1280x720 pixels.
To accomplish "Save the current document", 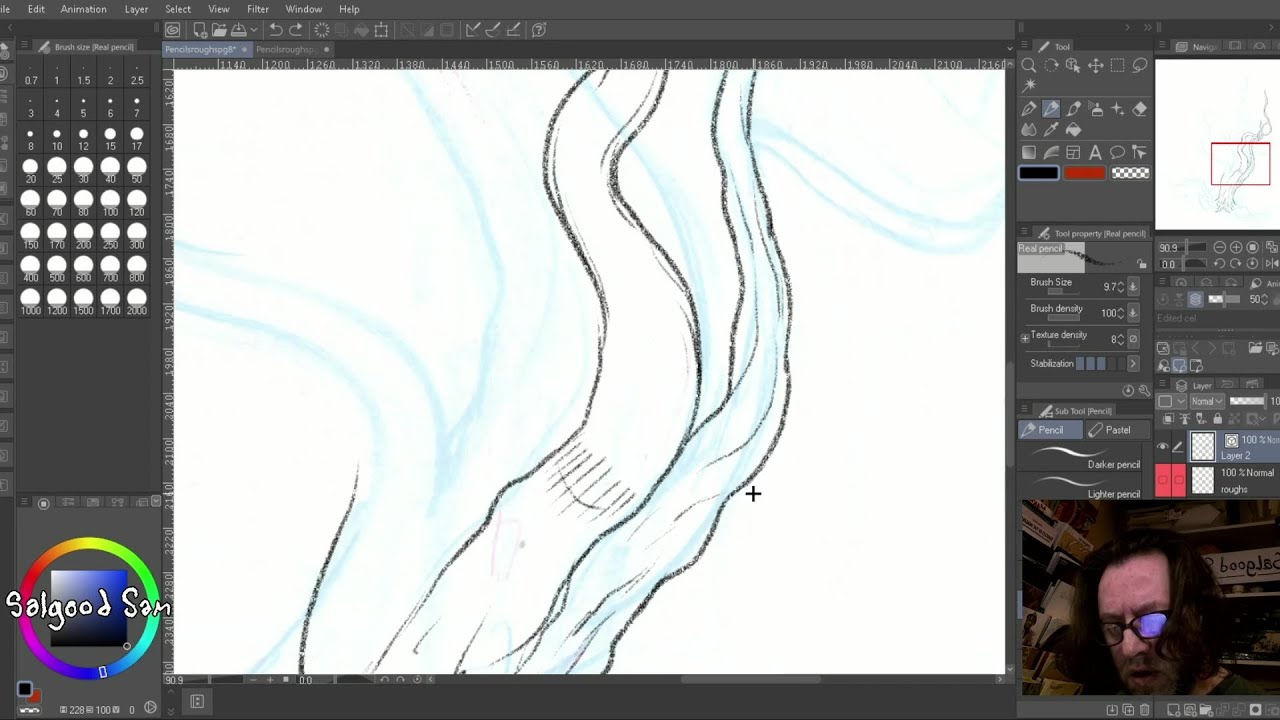I will (239, 30).
